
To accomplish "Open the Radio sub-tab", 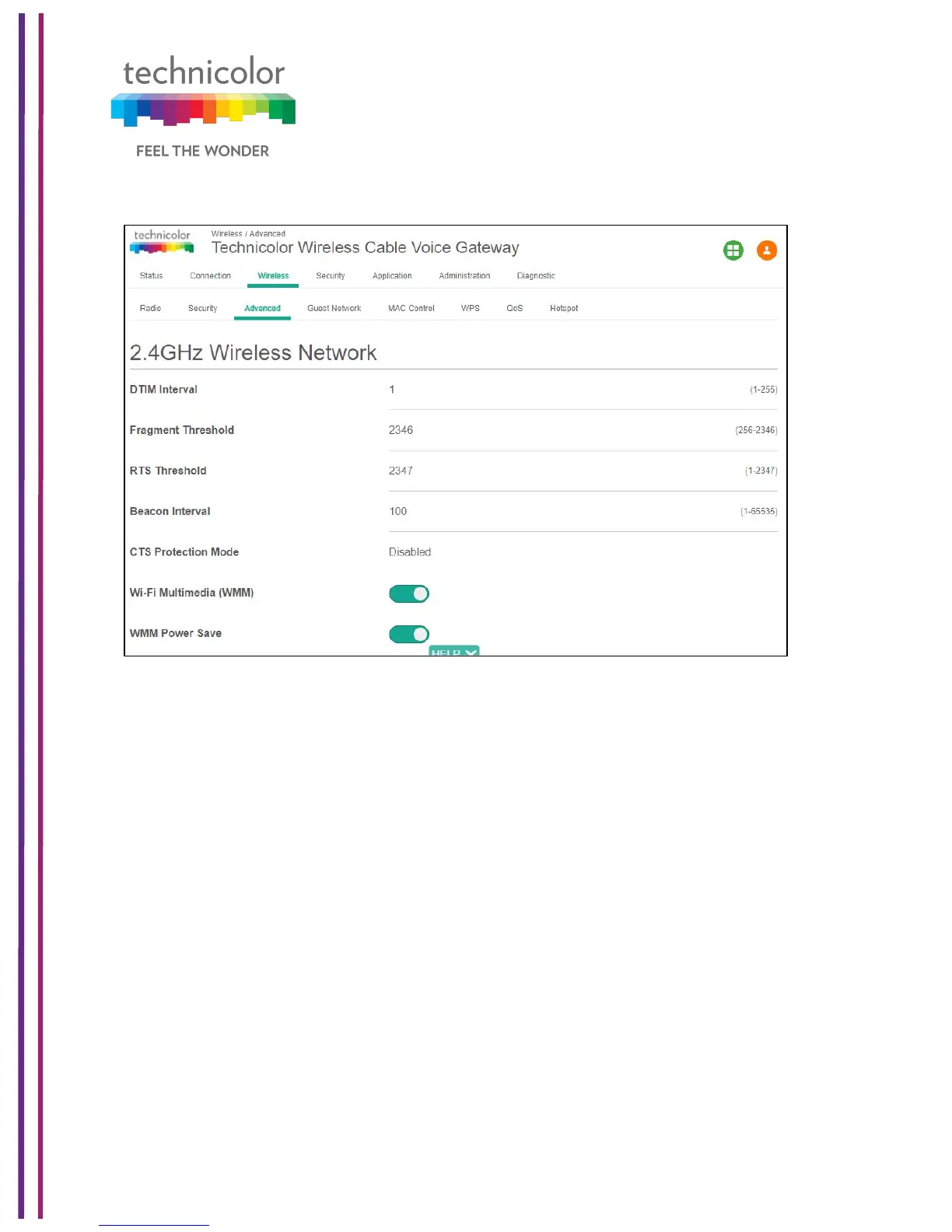I will (x=150, y=309).
